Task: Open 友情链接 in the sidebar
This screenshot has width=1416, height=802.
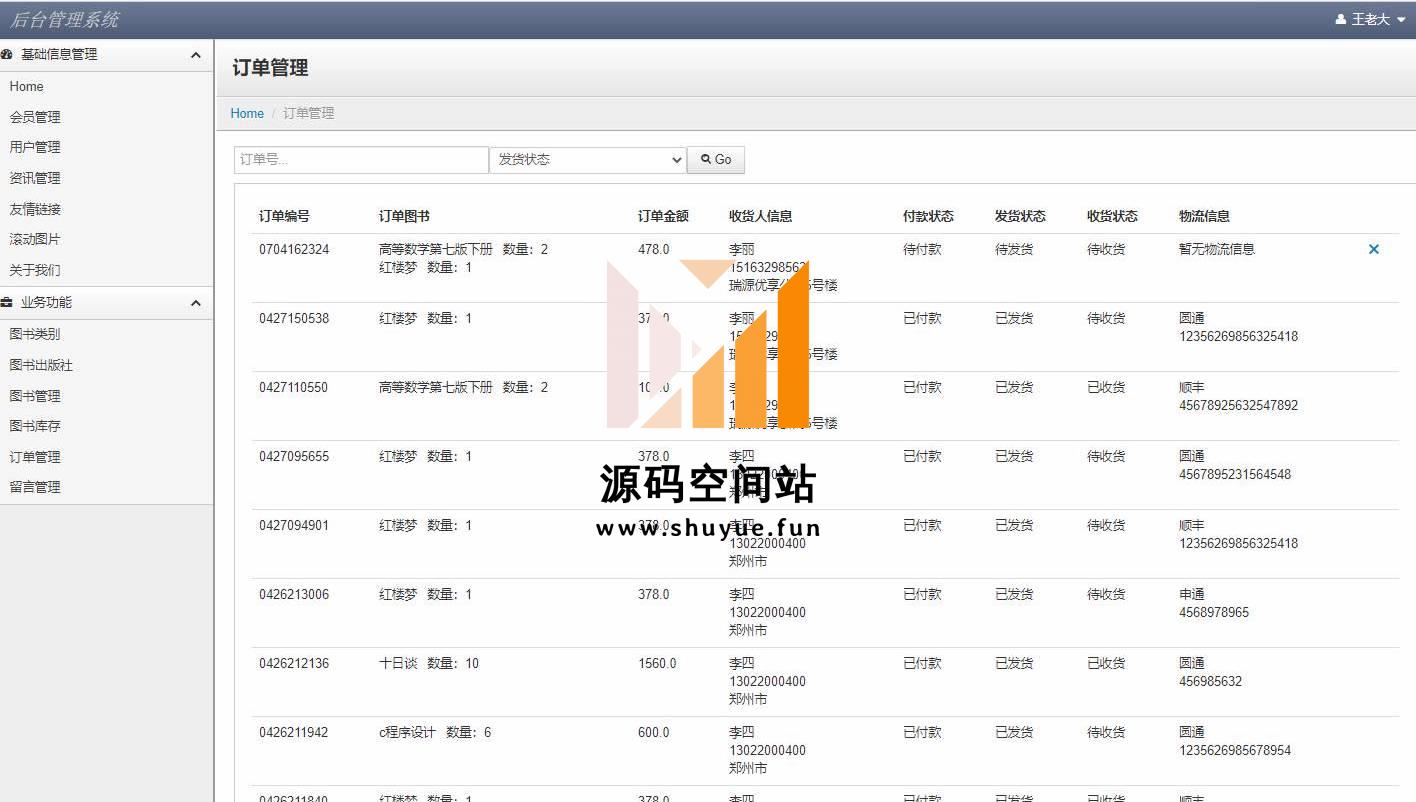Action: (x=35, y=209)
